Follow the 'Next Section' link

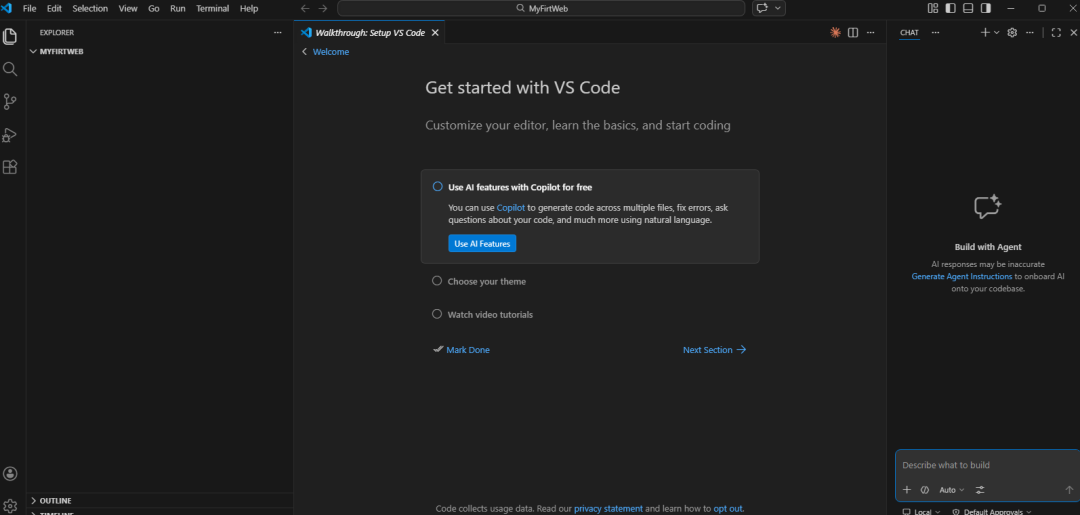click(714, 350)
